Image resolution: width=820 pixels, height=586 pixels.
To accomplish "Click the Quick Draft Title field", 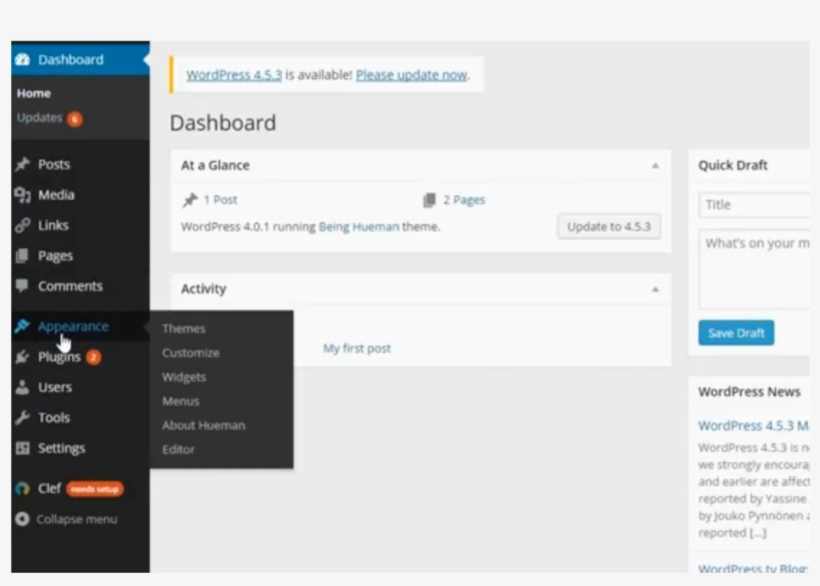I will [754, 204].
